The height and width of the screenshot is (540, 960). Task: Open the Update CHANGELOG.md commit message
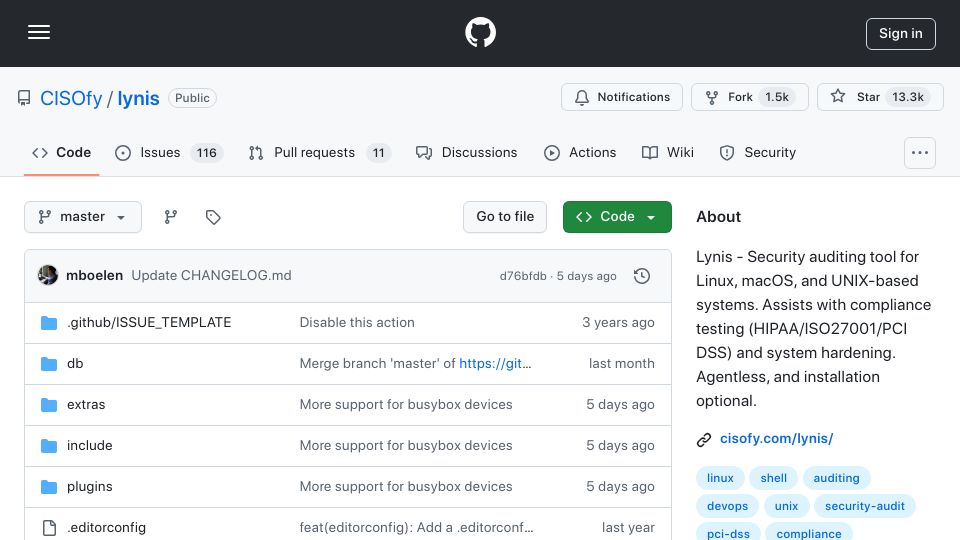point(211,276)
